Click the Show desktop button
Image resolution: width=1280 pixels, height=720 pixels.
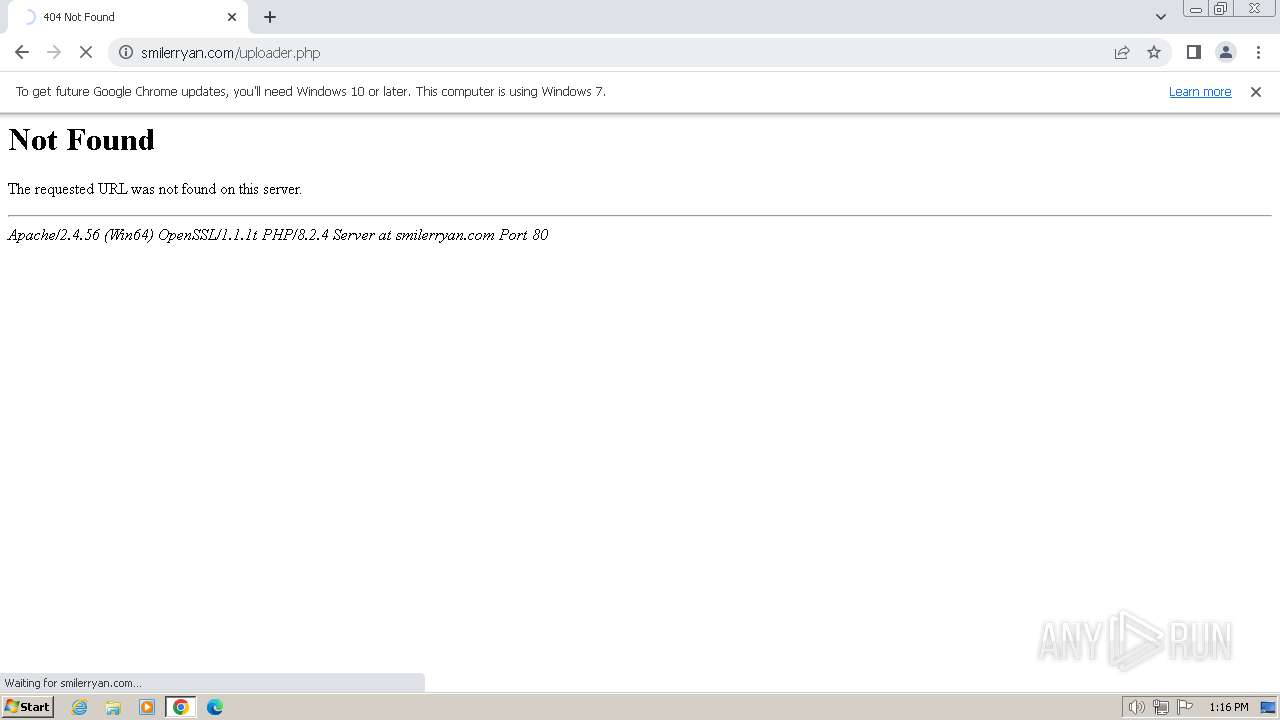[x=1269, y=707]
